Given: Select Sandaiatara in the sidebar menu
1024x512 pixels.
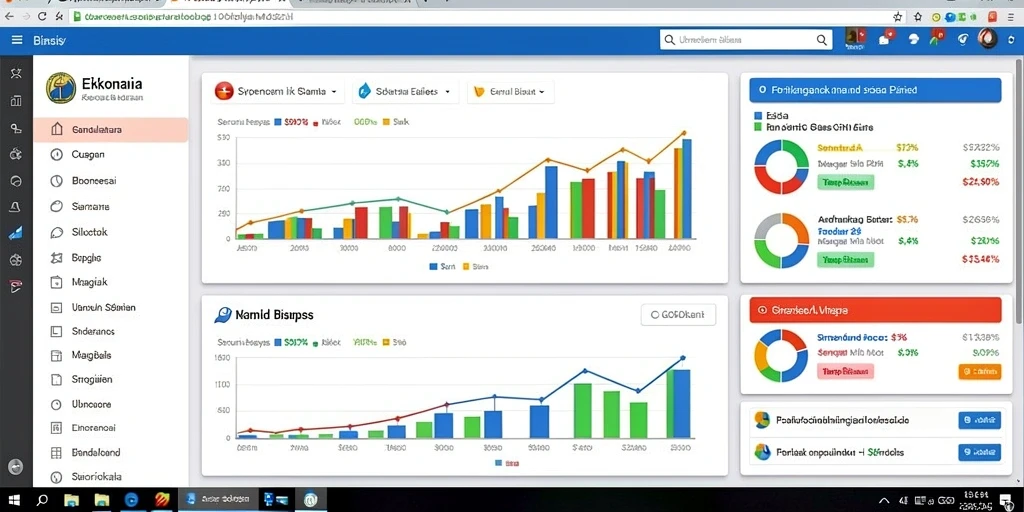Looking at the screenshot, I should [110, 130].
